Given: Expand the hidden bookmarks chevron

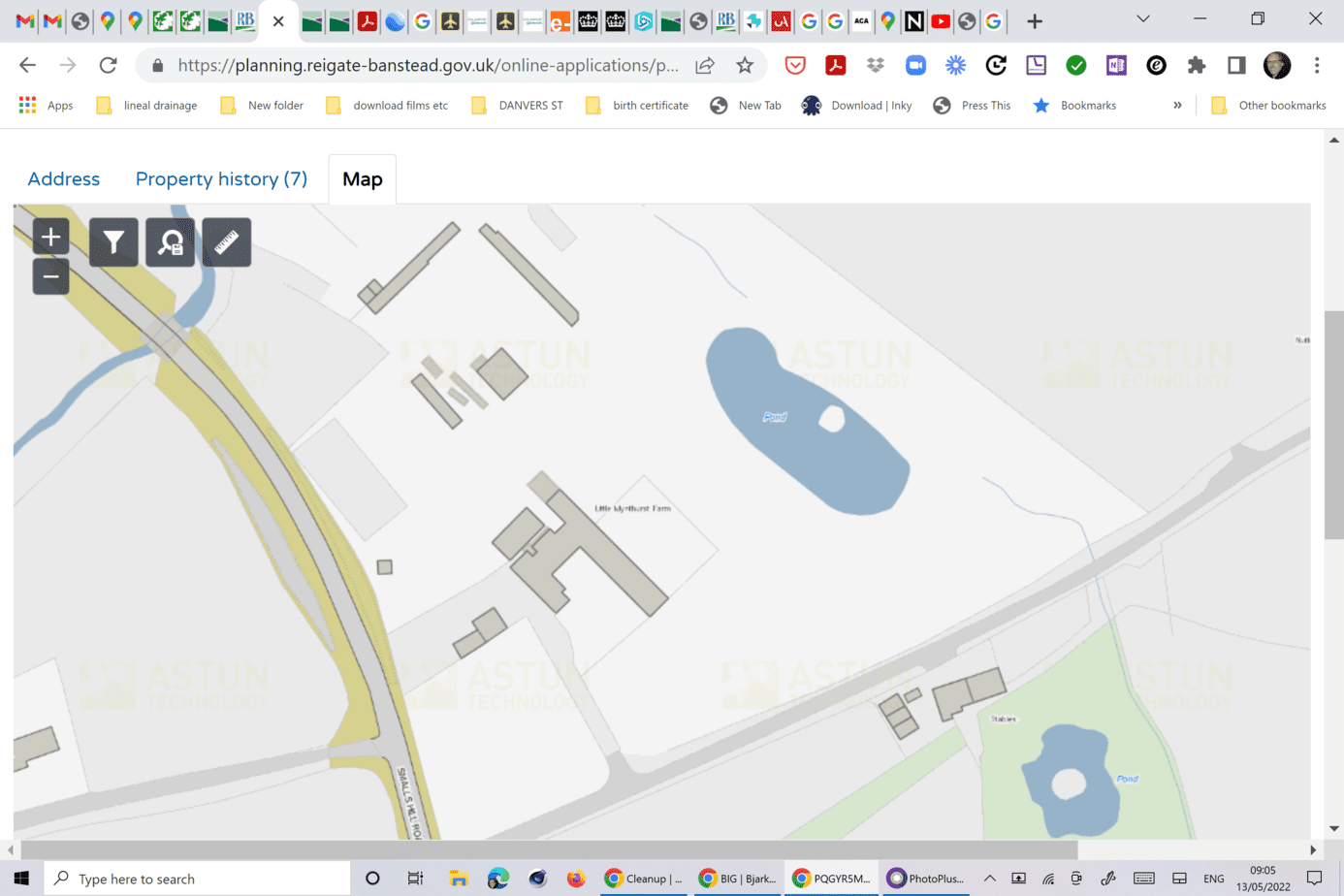Looking at the screenshot, I should pos(1177,105).
